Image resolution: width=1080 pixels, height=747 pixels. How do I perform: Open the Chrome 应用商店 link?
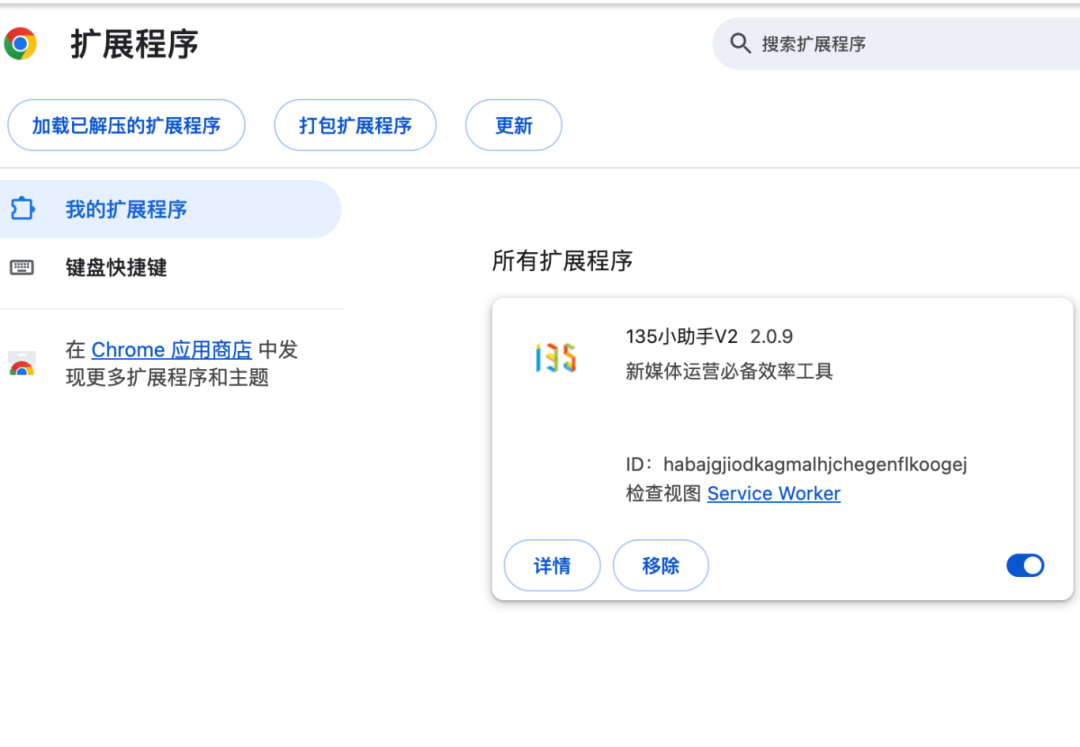tap(172, 350)
